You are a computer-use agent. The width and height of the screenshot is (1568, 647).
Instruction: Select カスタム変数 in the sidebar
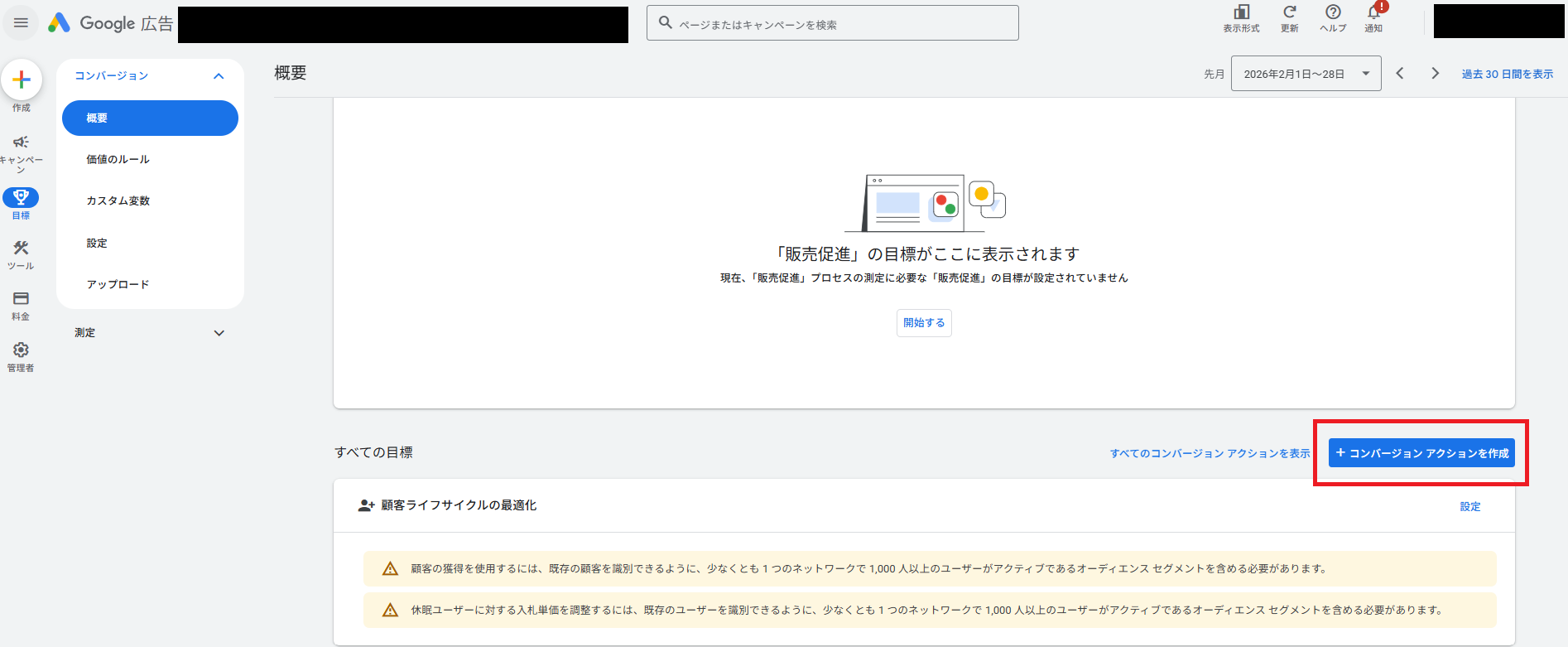(118, 201)
